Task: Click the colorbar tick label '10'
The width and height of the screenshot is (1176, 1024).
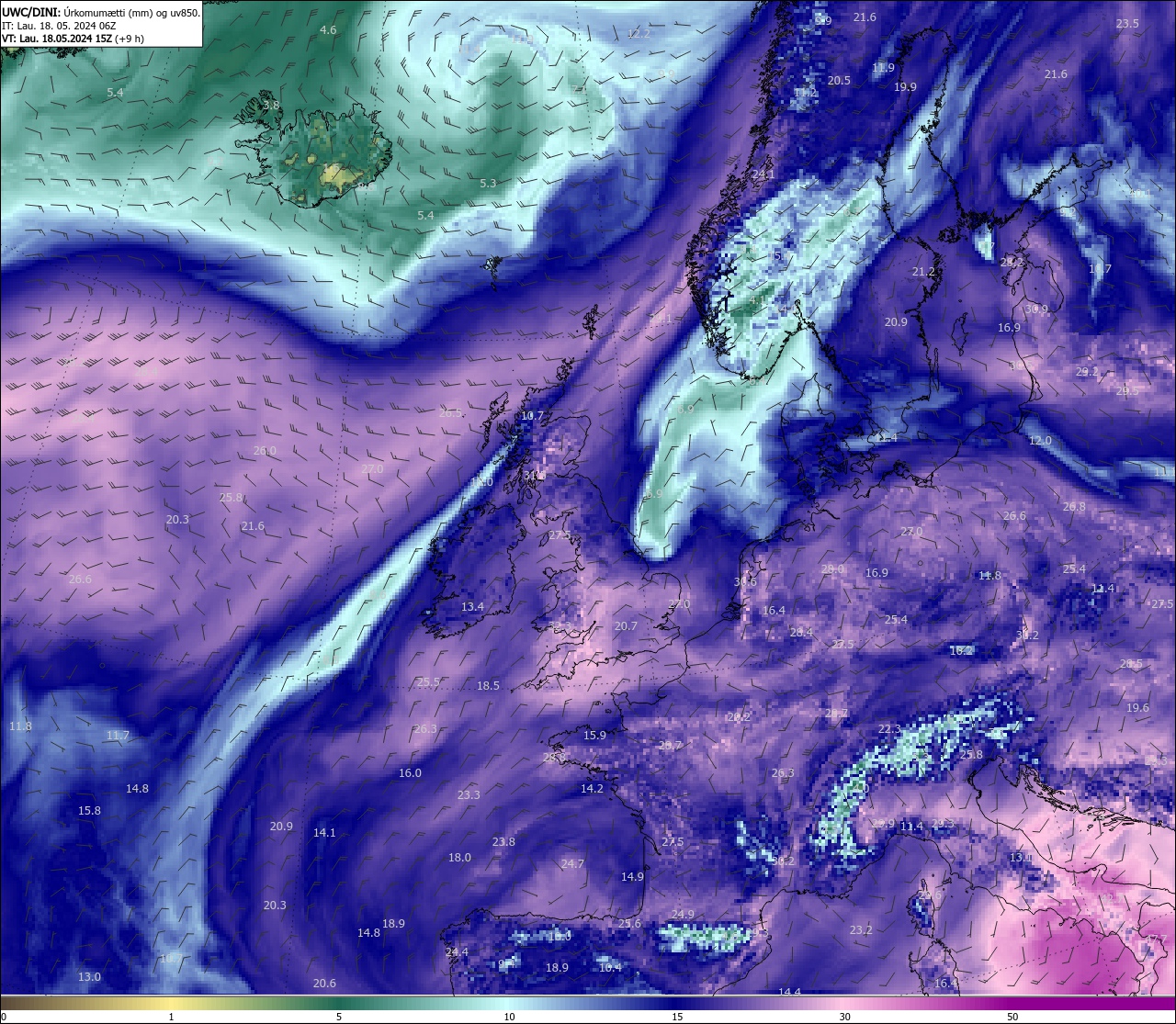Action: click(509, 1017)
